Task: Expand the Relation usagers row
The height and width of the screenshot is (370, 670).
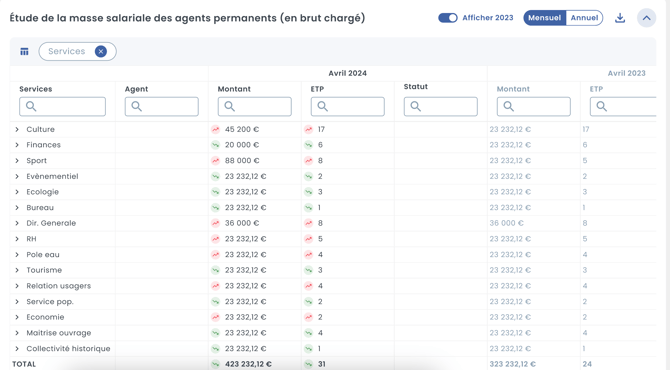Action: tap(17, 286)
